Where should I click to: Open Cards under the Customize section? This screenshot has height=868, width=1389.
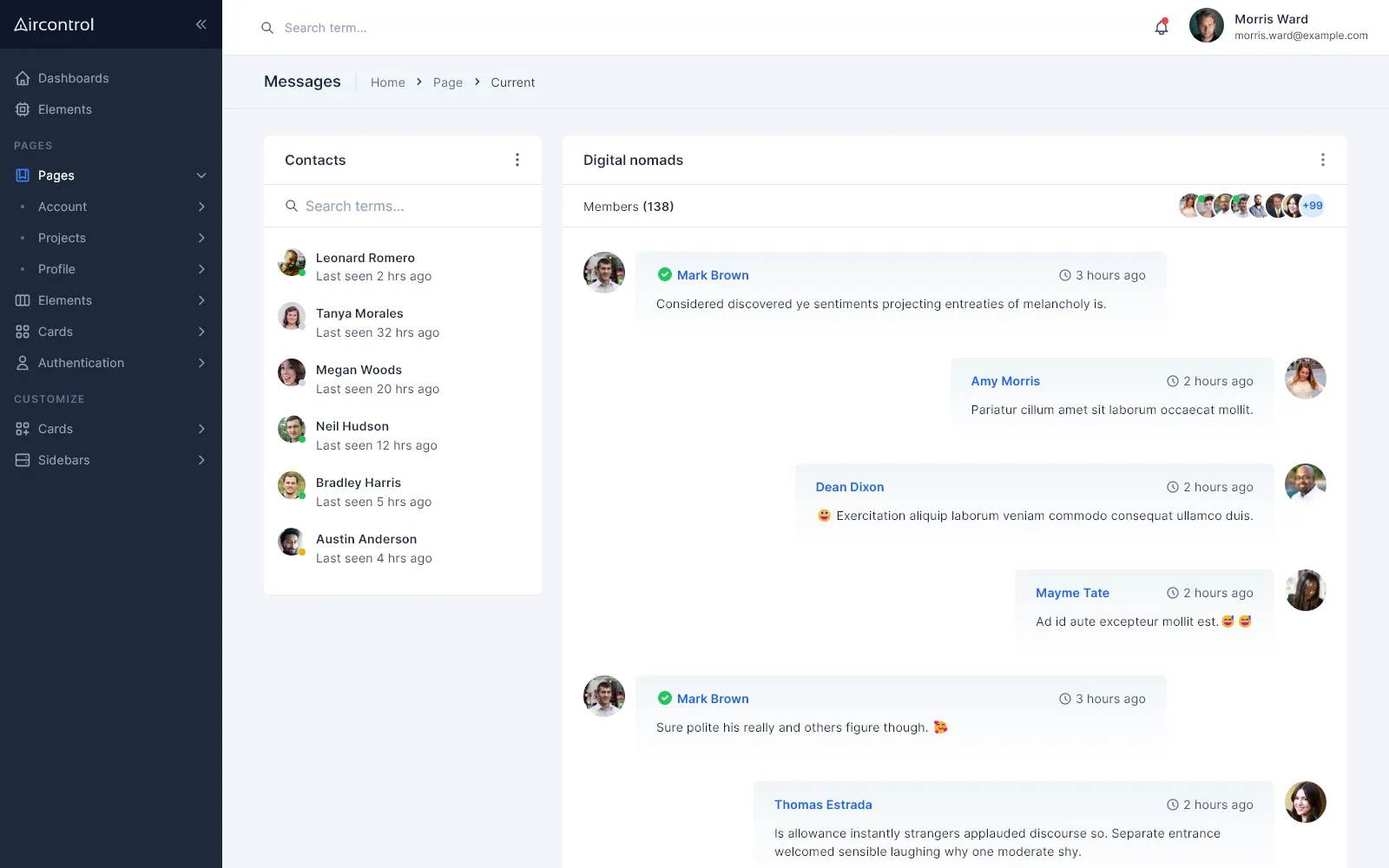coord(111,429)
